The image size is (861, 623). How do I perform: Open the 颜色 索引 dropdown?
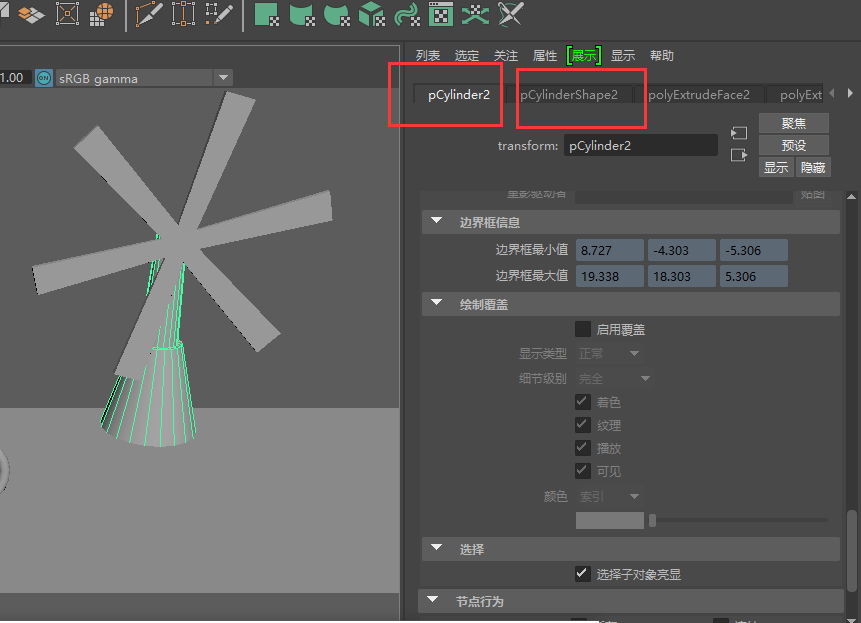pyautogui.click(x=610, y=496)
